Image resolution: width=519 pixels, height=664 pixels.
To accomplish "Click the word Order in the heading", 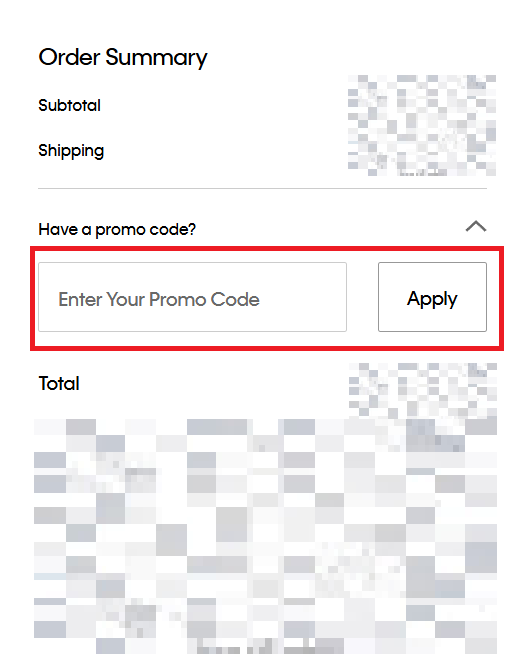I will (x=69, y=57).
